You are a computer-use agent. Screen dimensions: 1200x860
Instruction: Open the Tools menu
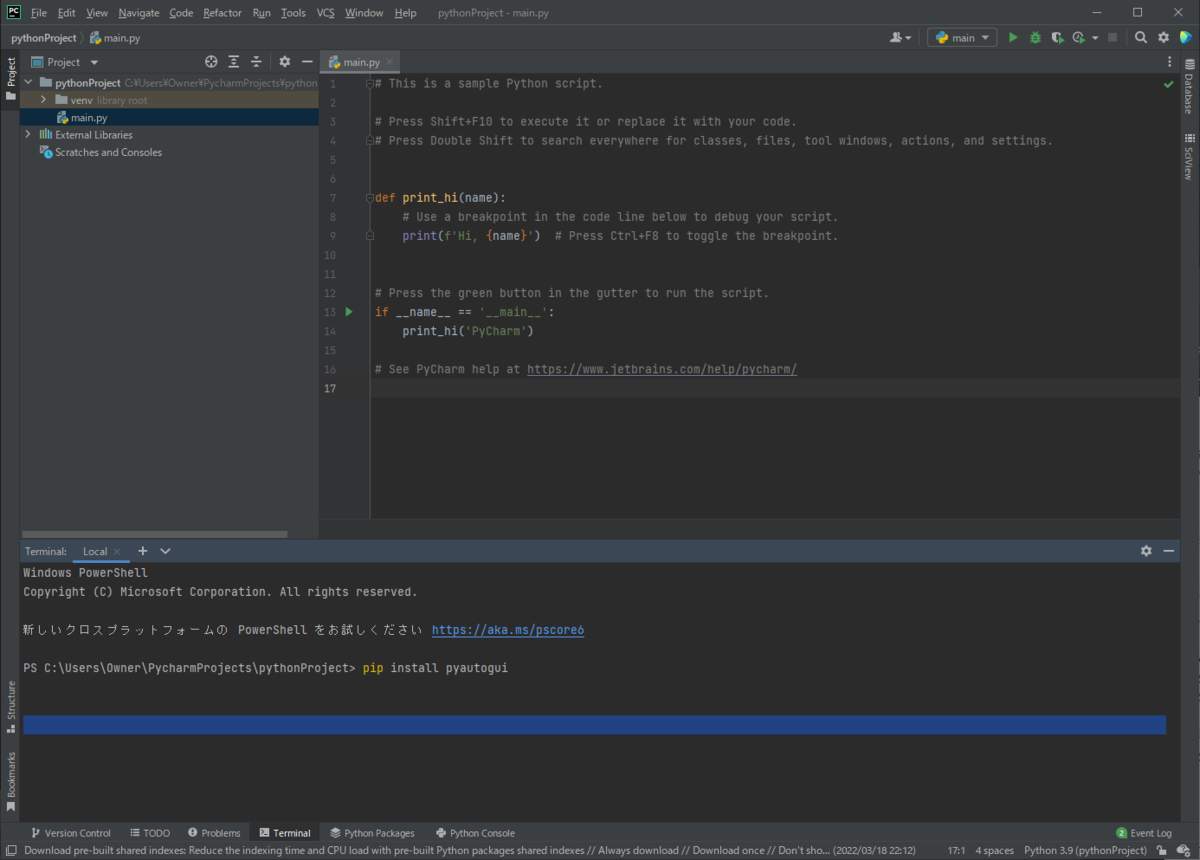pos(293,13)
